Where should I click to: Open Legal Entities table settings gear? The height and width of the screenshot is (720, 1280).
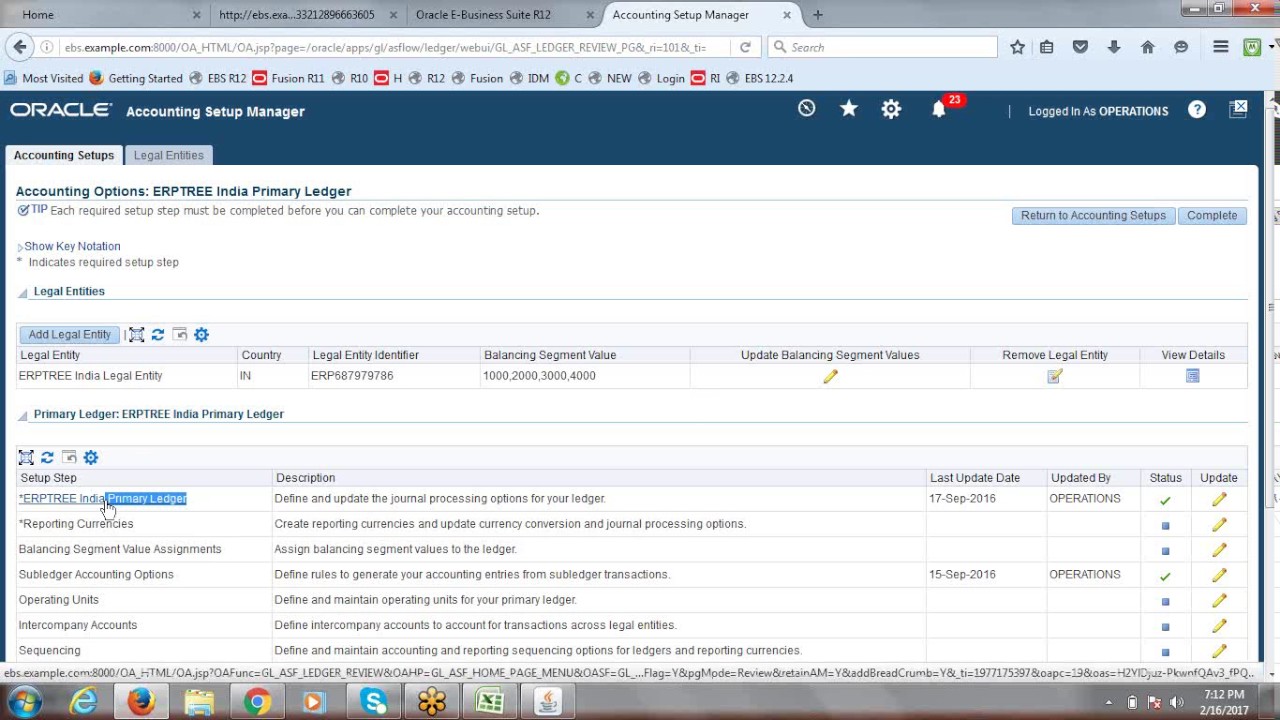pyautogui.click(x=201, y=335)
